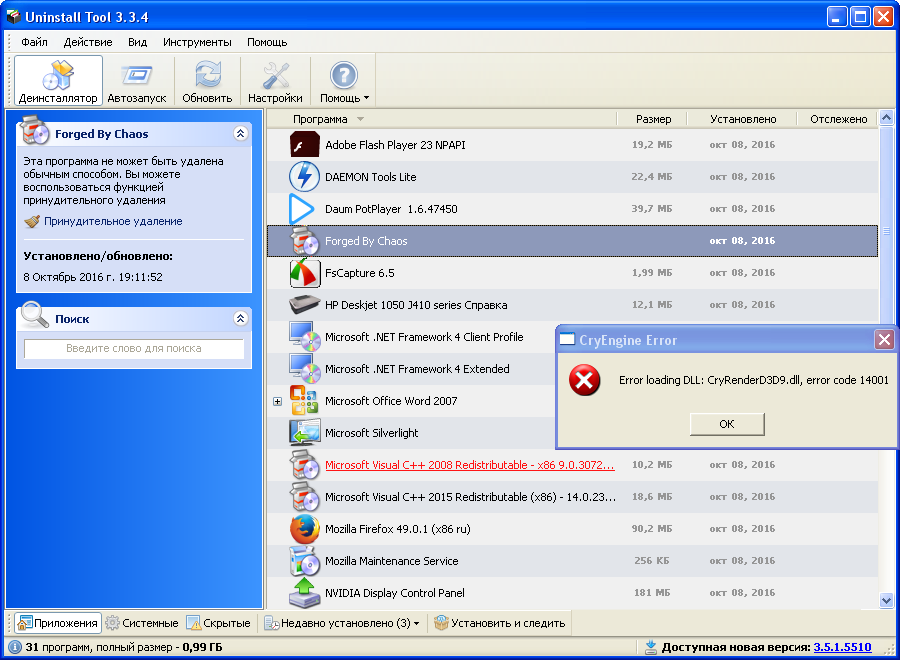
Task: Toggle the Скрытые filter button
Action: (218, 623)
